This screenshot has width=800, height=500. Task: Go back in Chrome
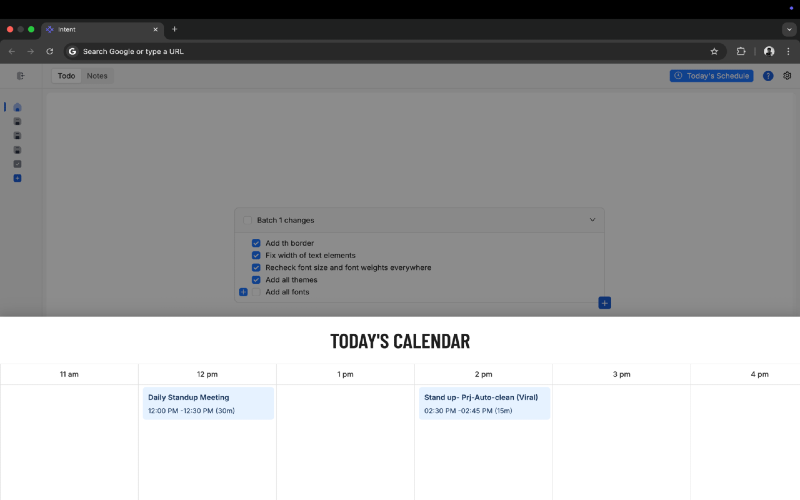coord(12,52)
